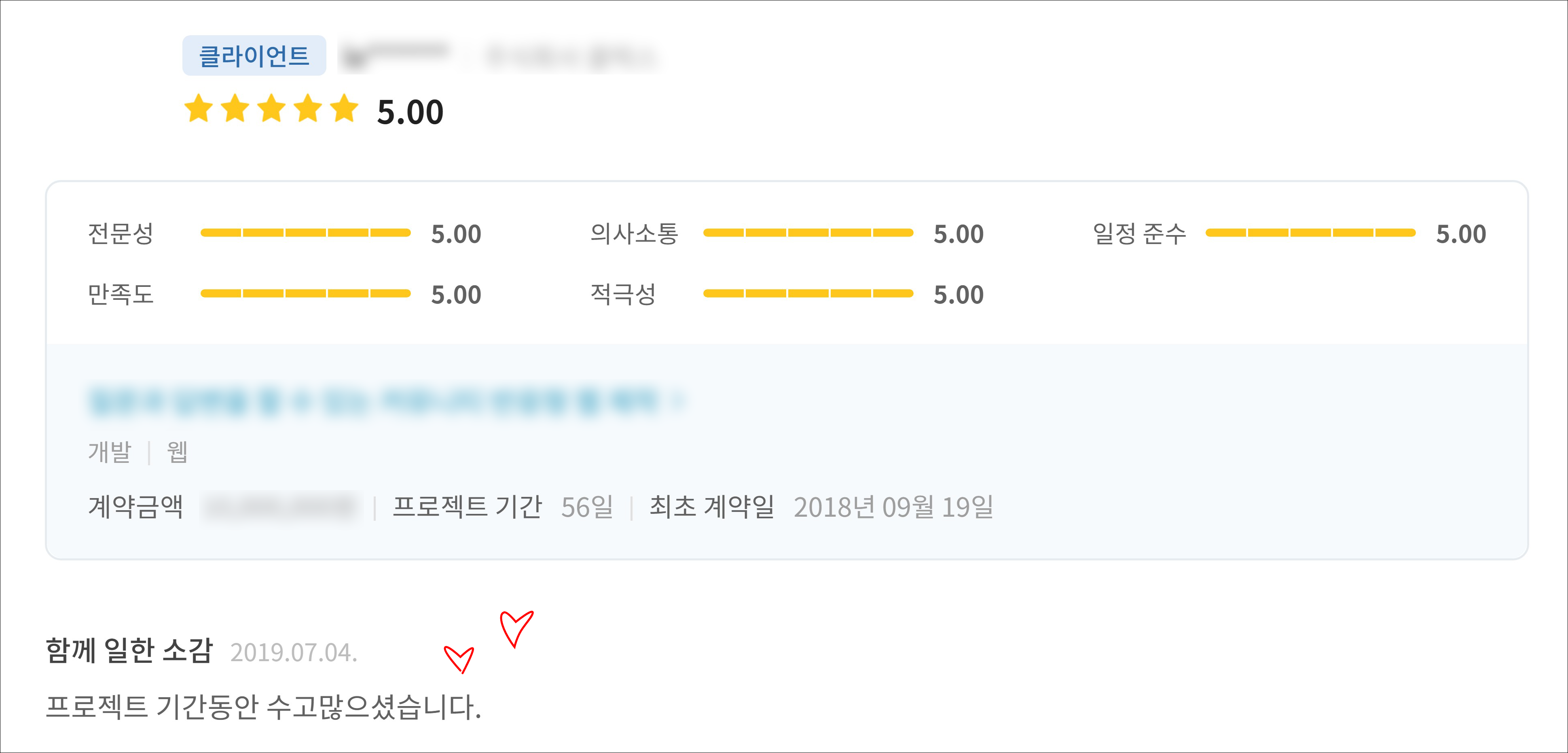Click the 만족도 rating bar
The width and height of the screenshot is (1568, 753).
pos(306,293)
